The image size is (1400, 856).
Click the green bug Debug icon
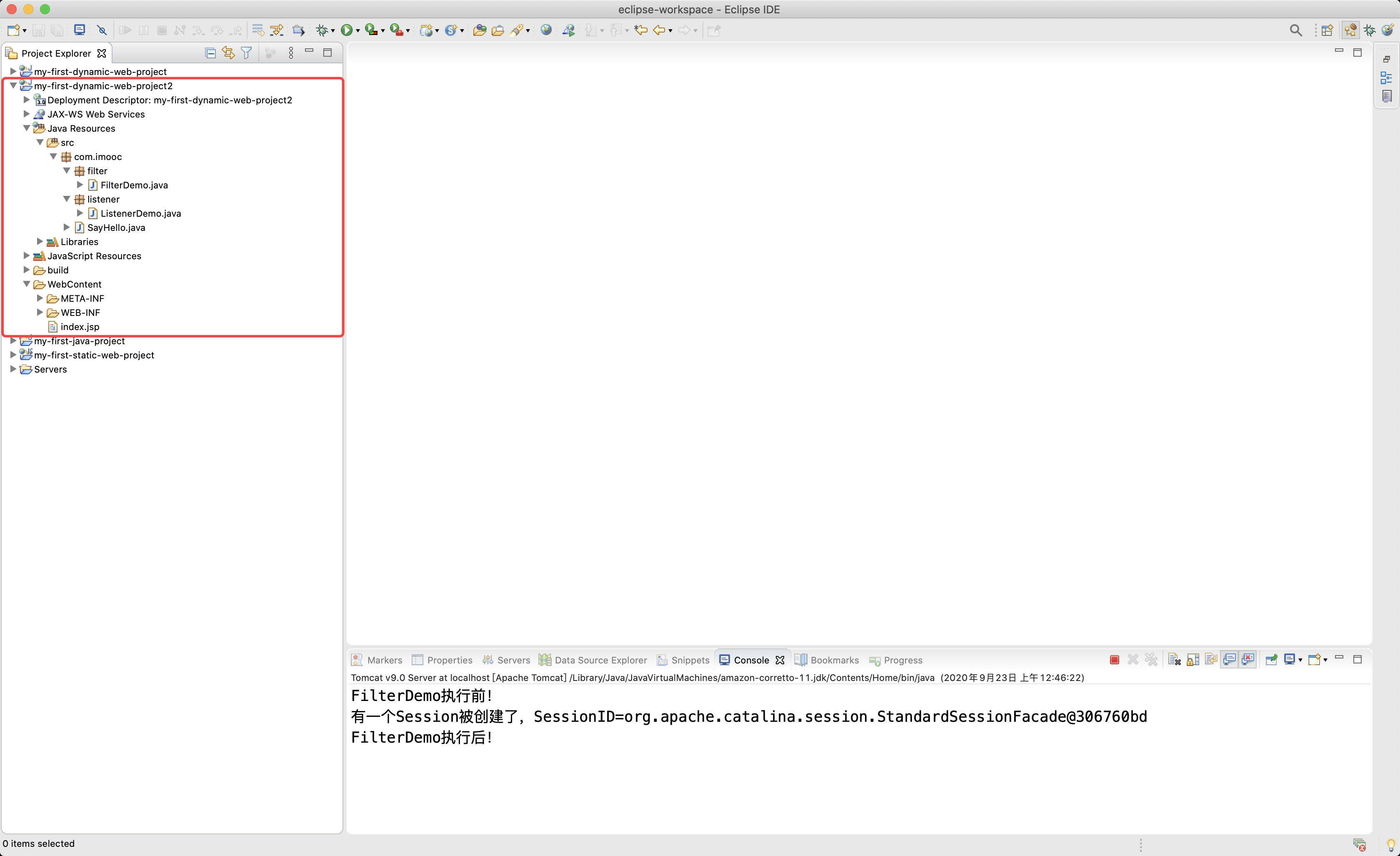(x=322, y=30)
